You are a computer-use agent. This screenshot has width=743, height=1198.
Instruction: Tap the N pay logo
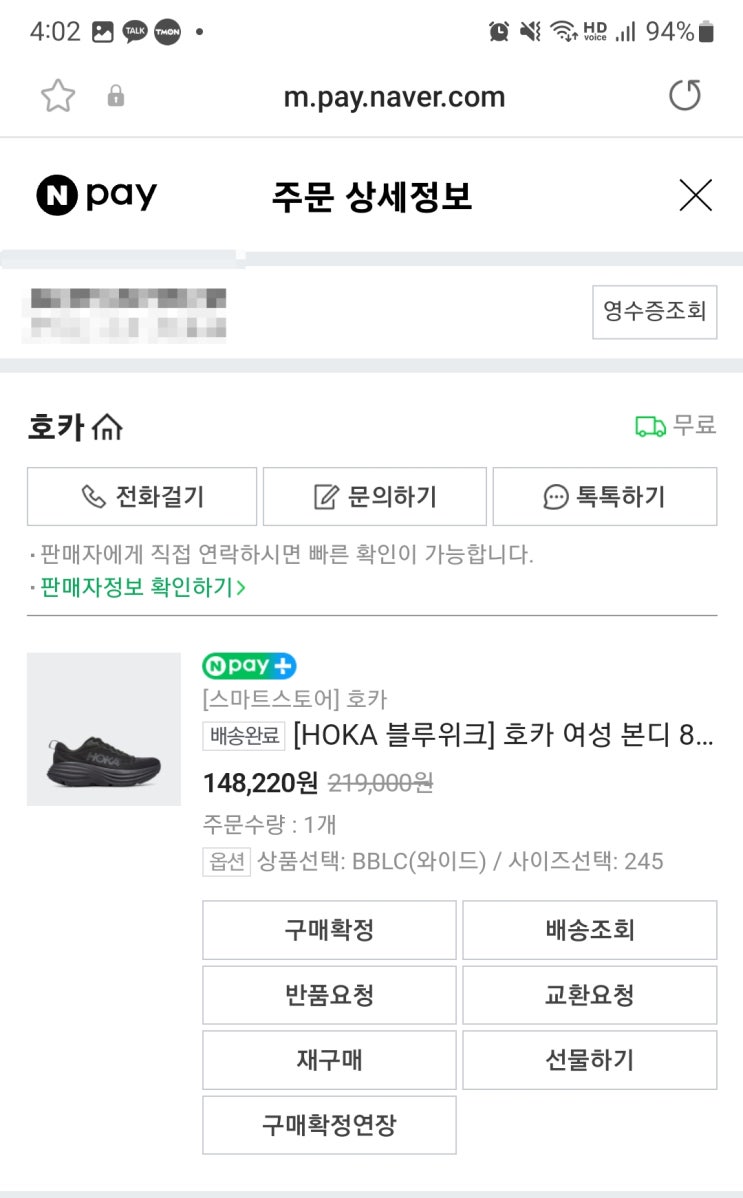point(96,195)
